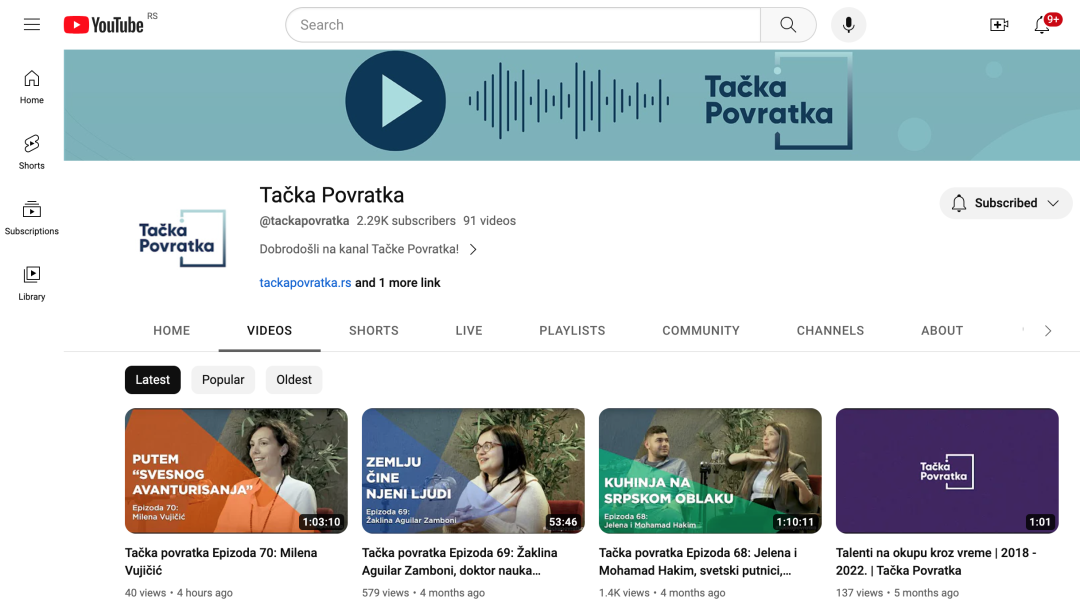The image size is (1080, 604).
Task: Select the Popular sort chip
Action: (x=222, y=380)
